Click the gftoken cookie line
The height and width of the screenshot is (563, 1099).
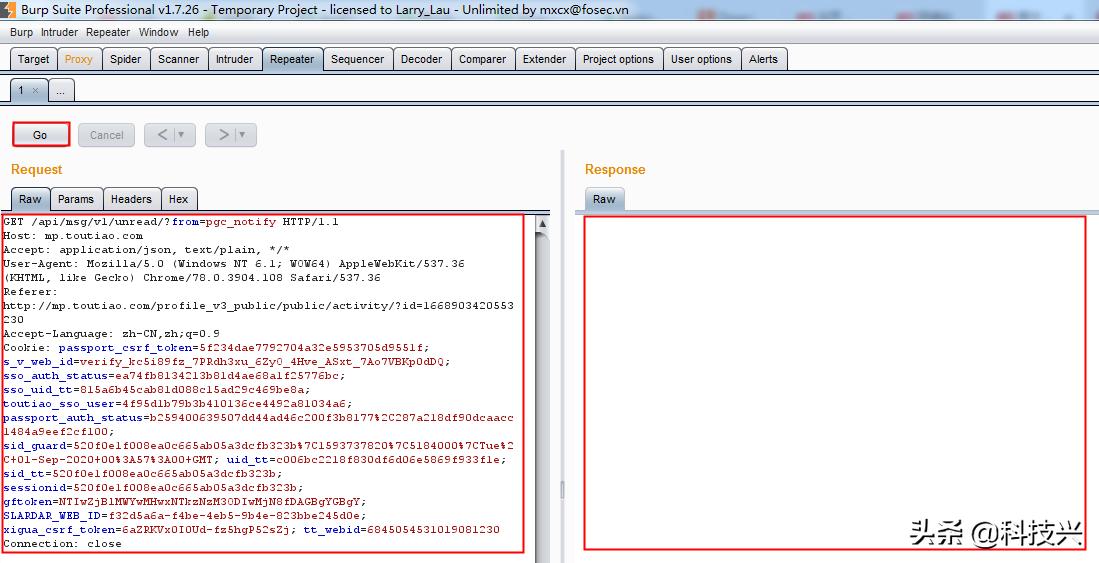click(185, 502)
